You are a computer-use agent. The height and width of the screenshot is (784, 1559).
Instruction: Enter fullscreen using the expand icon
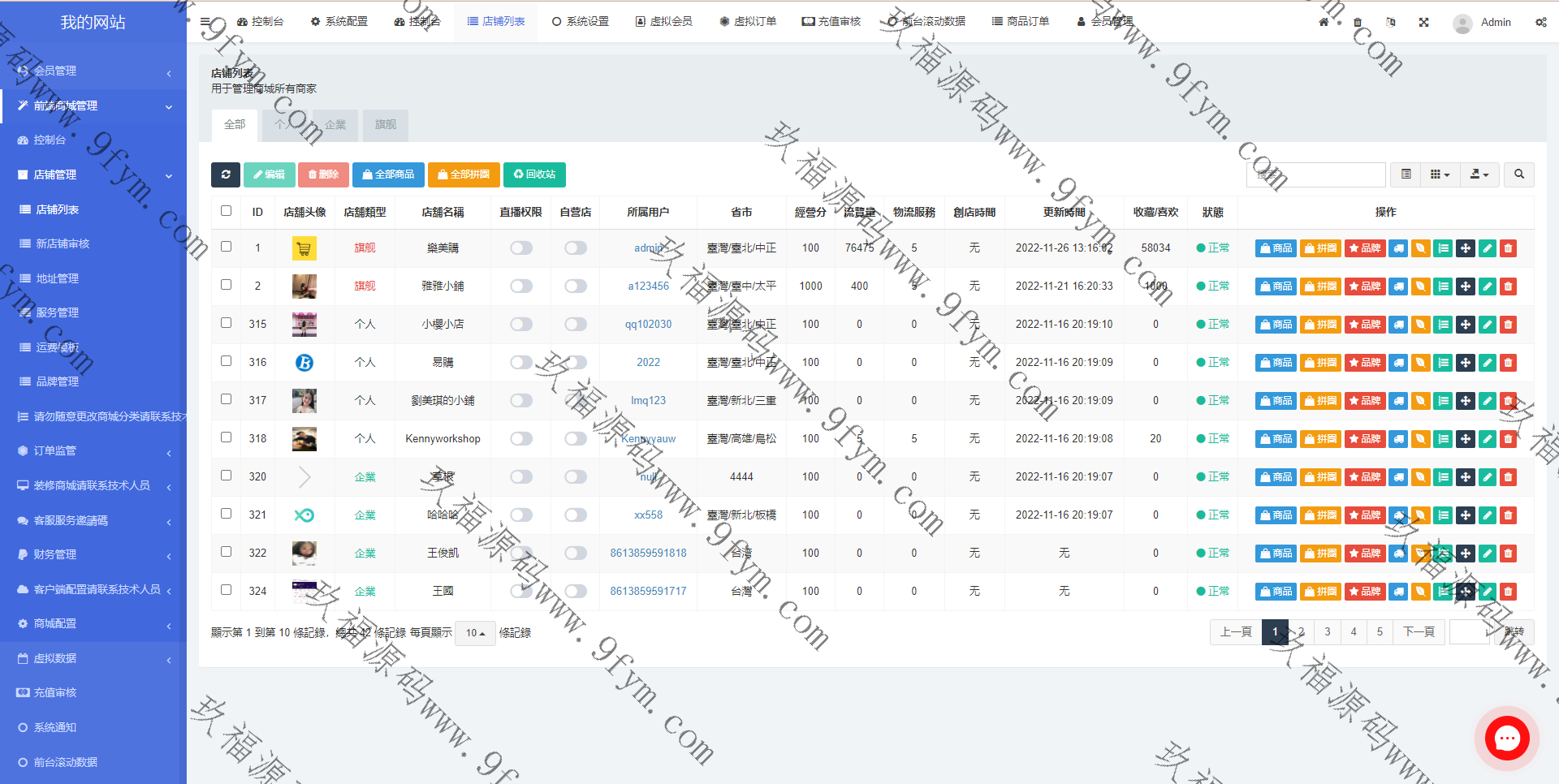tap(1423, 22)
